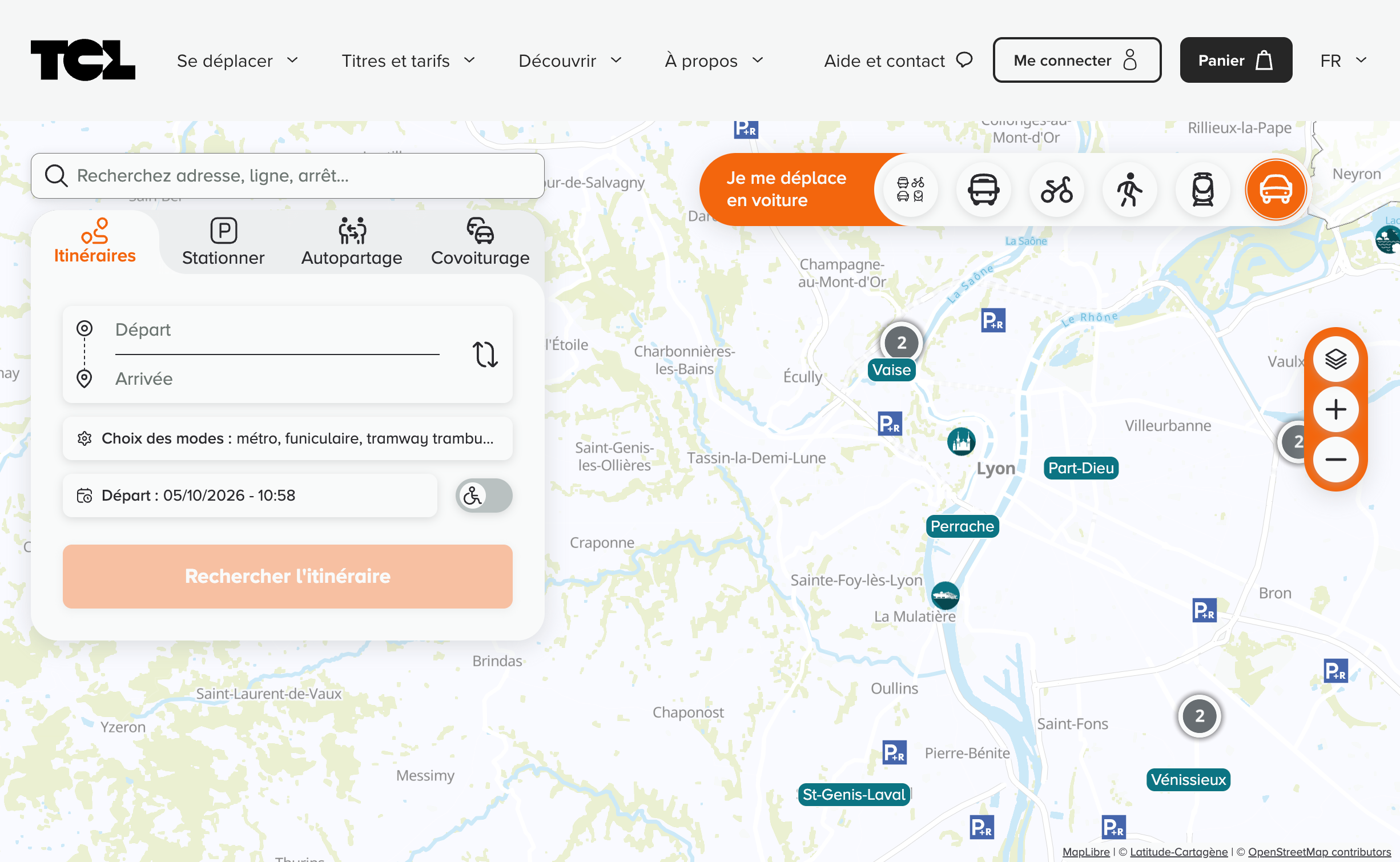Screen dimensions: 1400x862
Task: Click Rechercher l'itinéraire button
Action: tap(287, 576)
